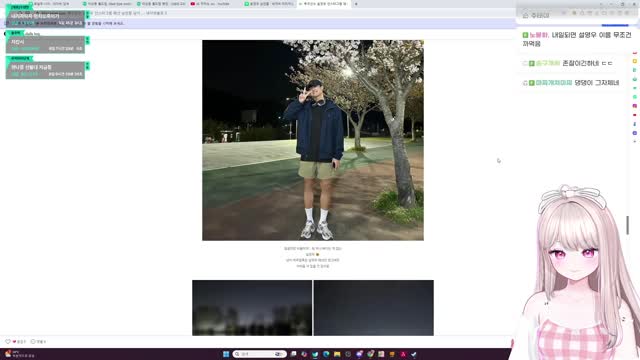Switch to the Daum type auto tab
The height and width of the screenshot is (360, 640).
[x=108, y=4]
